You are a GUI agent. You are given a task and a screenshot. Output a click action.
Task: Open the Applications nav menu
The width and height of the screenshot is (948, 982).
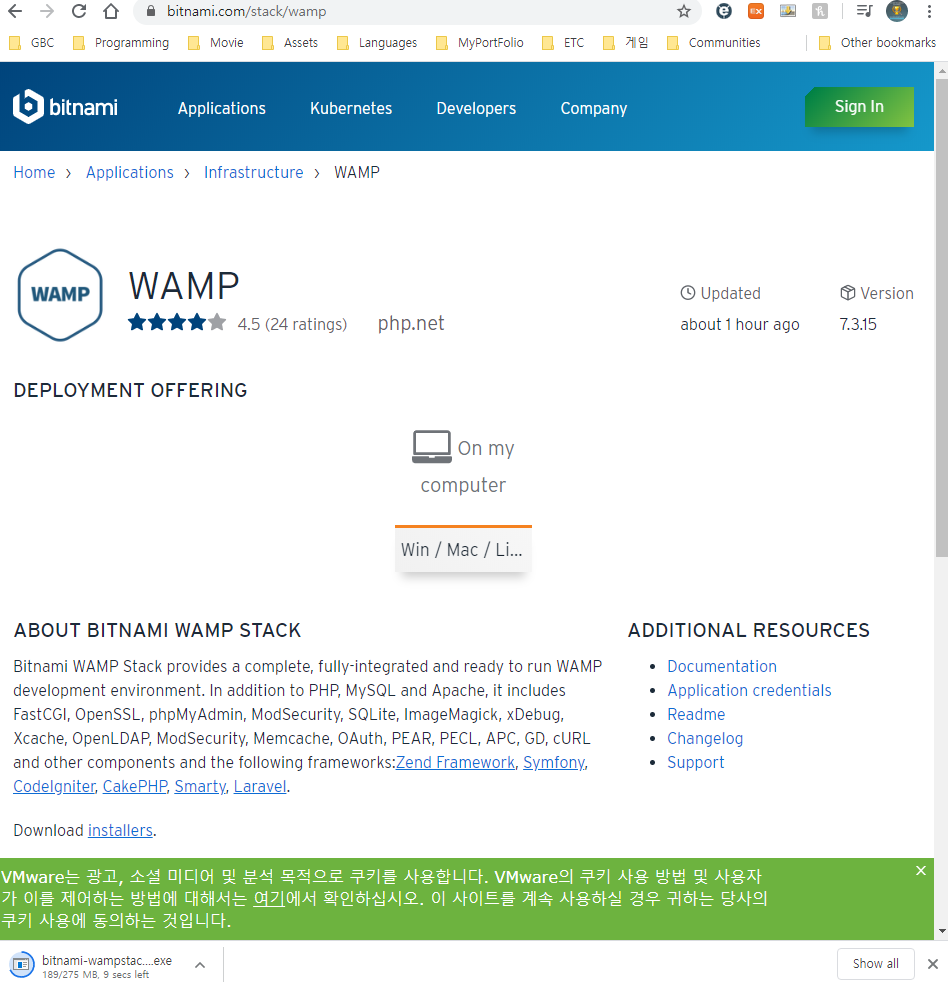click(222, 108)
